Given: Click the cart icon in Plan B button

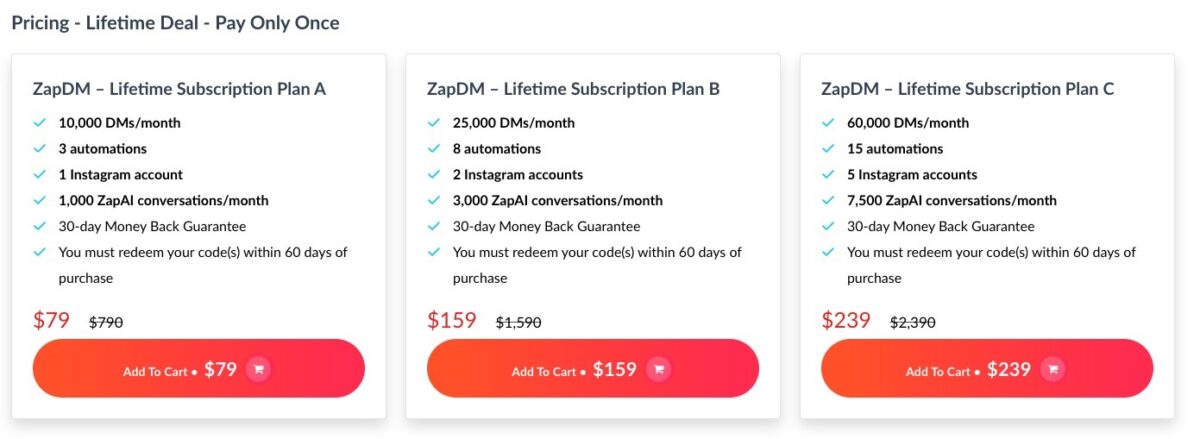Looking at the screenshot, I should tap(658, 369).
